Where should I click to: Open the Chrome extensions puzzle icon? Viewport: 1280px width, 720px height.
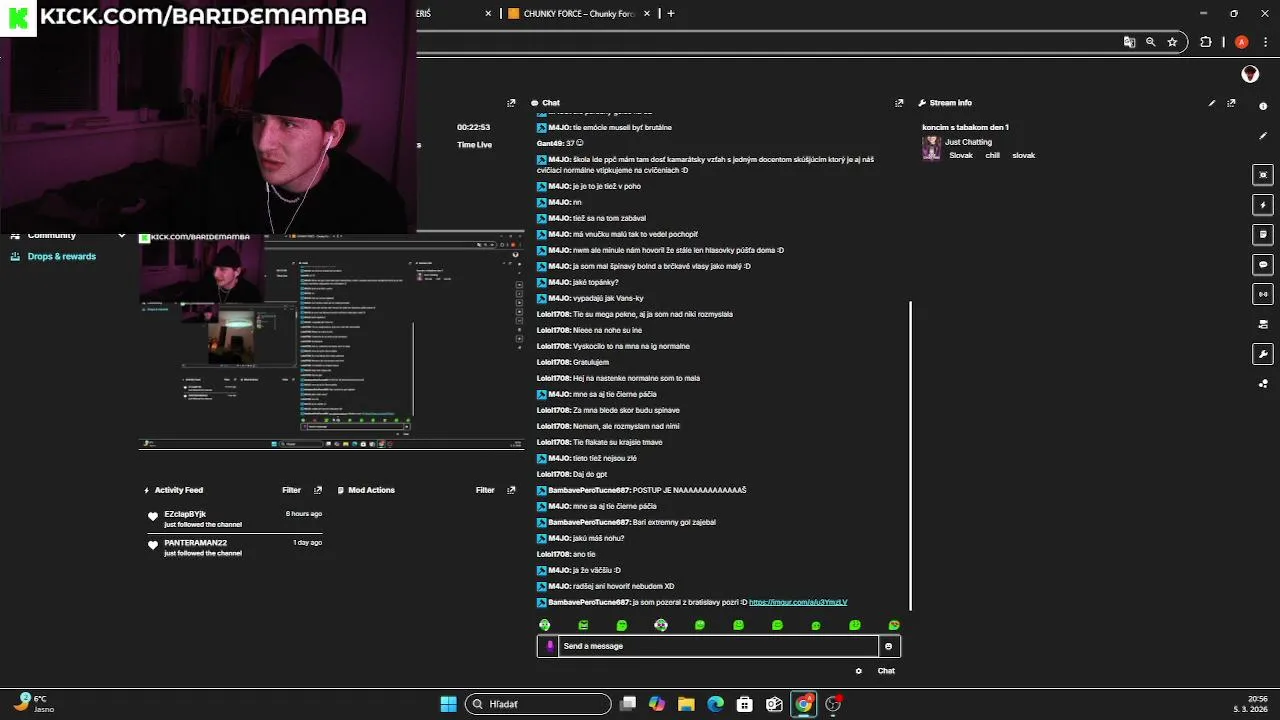coord(1205,42)
